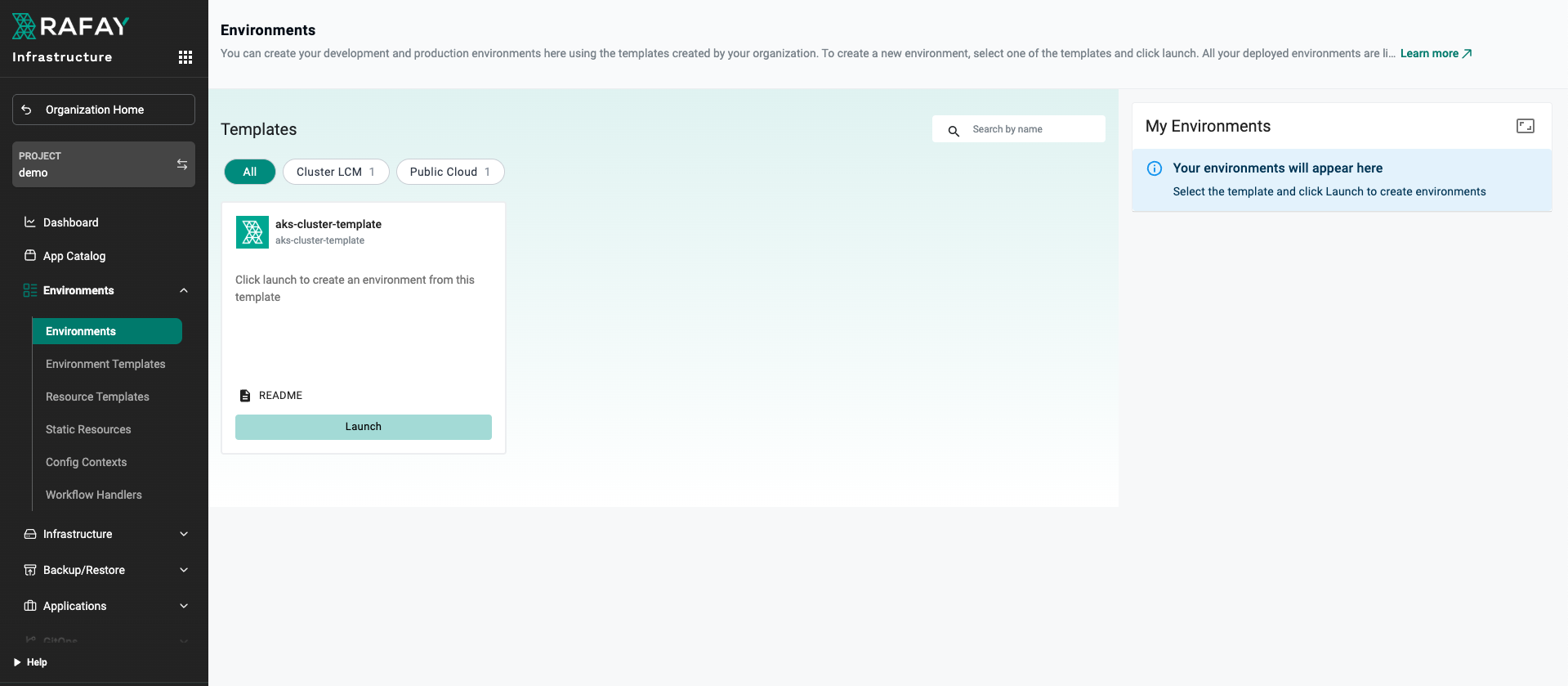
Task: Launch the aks-cluster-template environment
Action: 364,427
